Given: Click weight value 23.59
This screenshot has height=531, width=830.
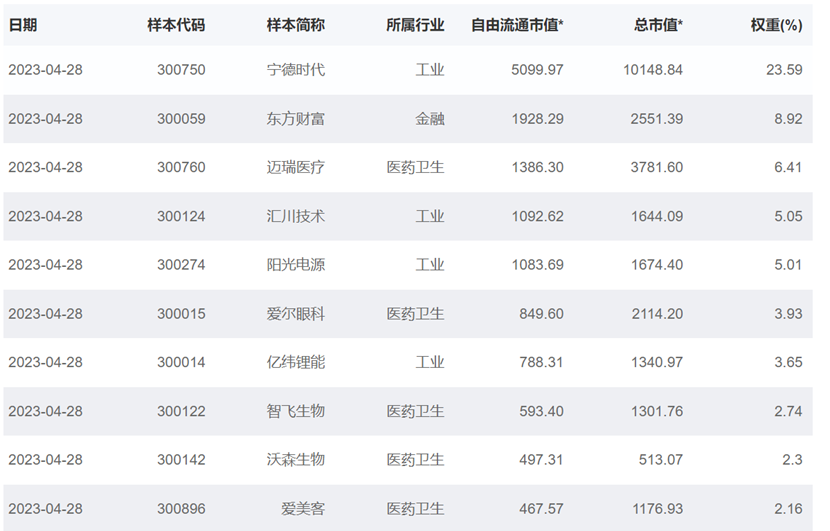Looking at the screenshot, I should pos(784,70).
